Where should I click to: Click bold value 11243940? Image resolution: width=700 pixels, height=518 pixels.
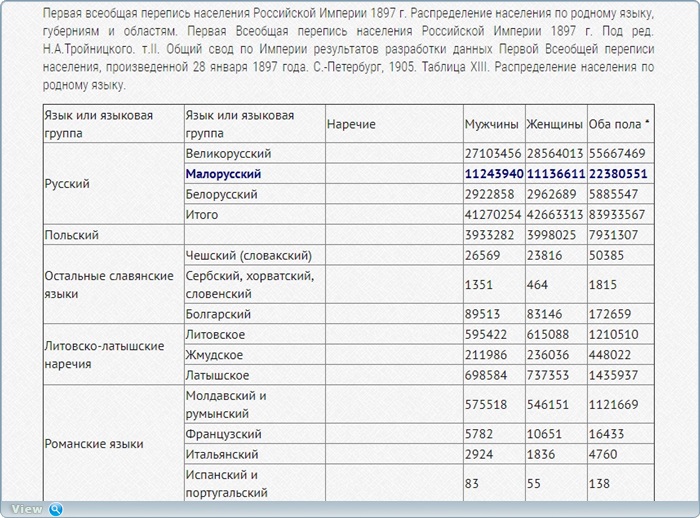click(x=494, y=174)
